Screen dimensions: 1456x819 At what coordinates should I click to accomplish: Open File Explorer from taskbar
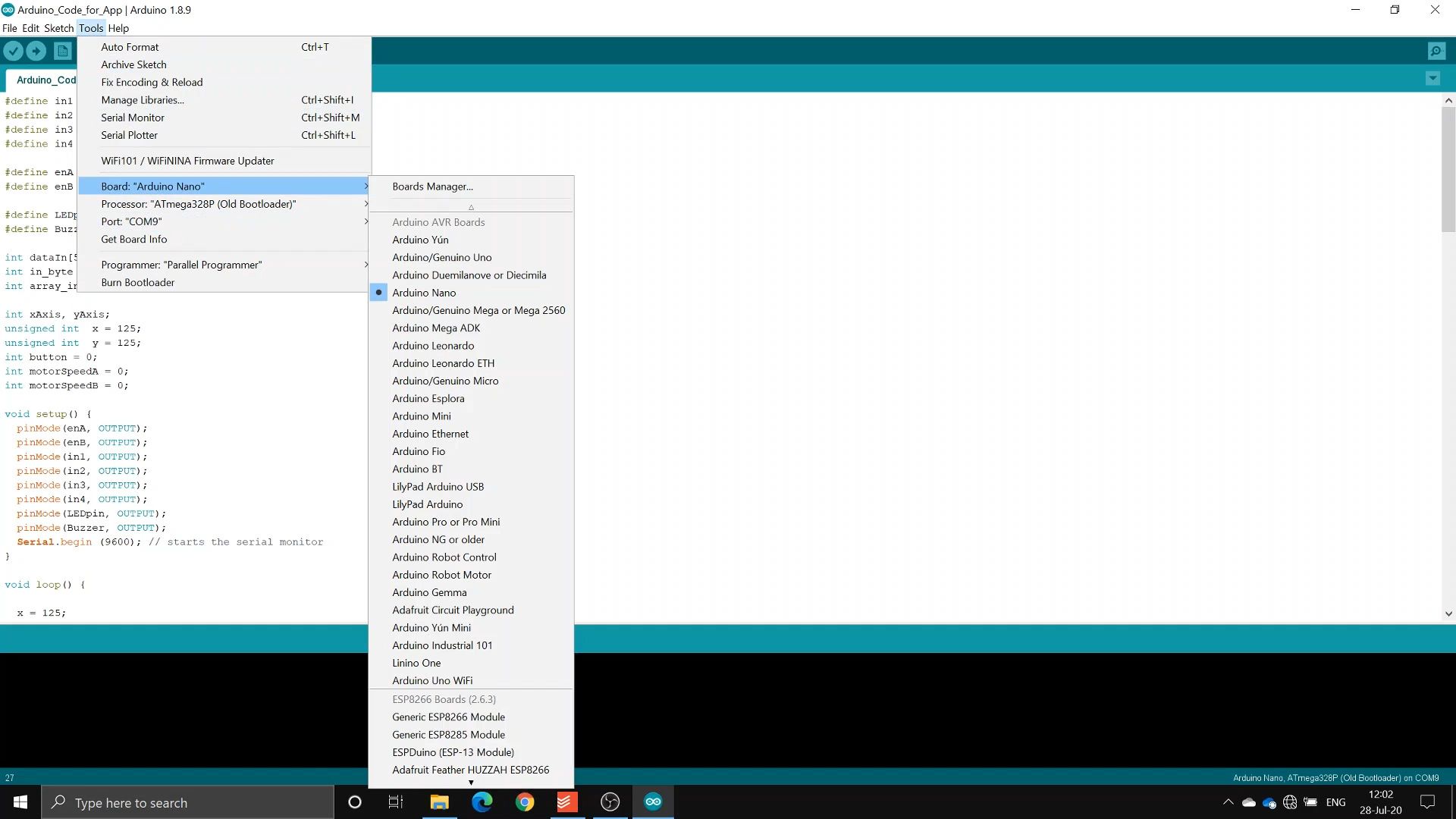[x=439, y=802]
